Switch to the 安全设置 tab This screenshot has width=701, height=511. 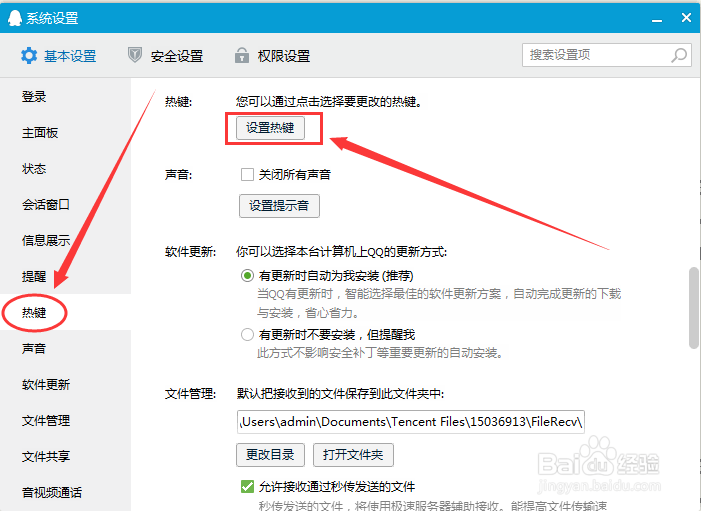[165, 56]
